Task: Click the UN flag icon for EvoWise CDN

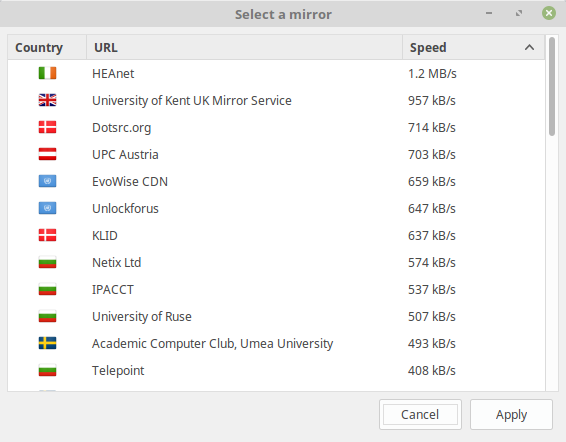Action: tap(47, 181)
